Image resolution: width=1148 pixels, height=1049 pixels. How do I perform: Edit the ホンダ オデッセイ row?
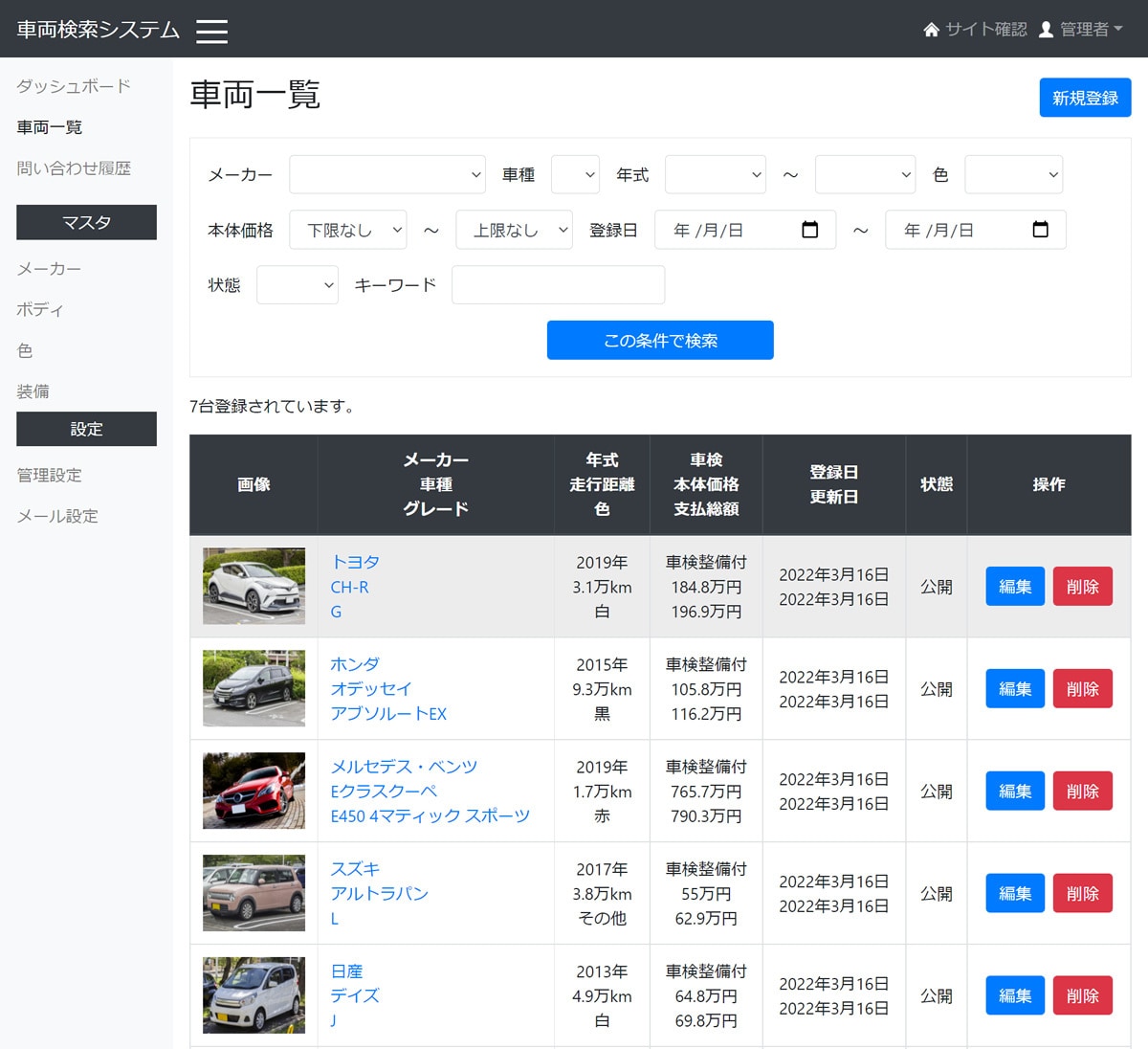coord(1015,689)
